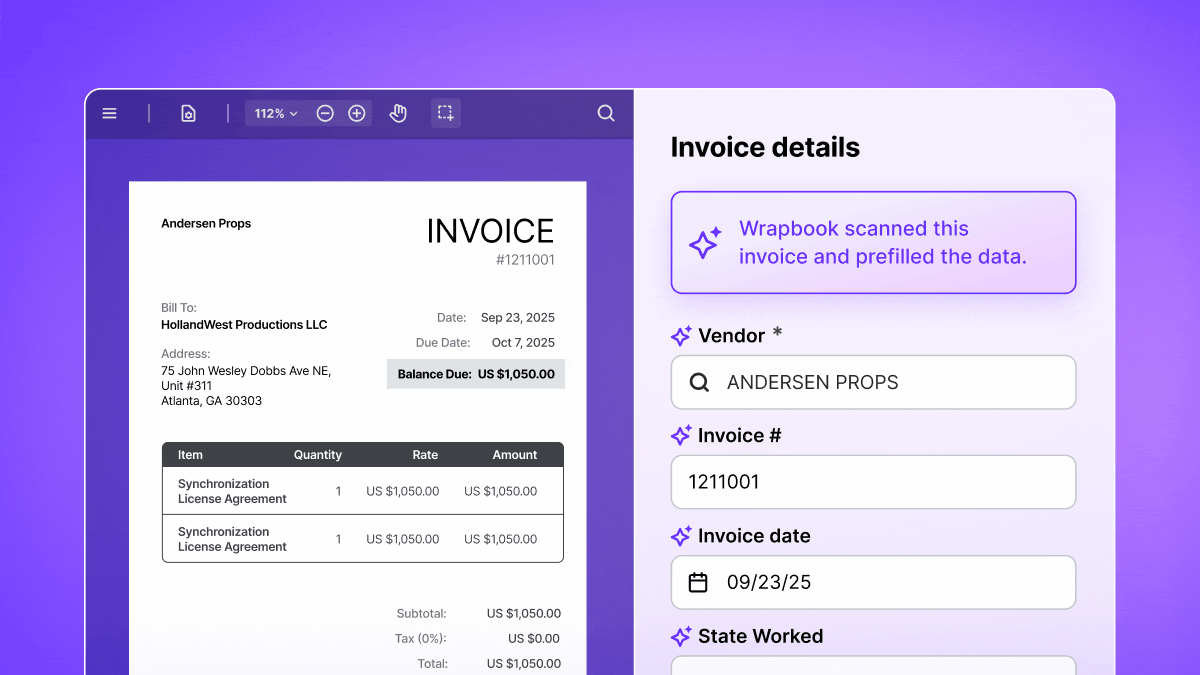Open document search with the magnifier icon
Image resolution: width=1200 pixels, height=675 pixels.
[606, 113]
